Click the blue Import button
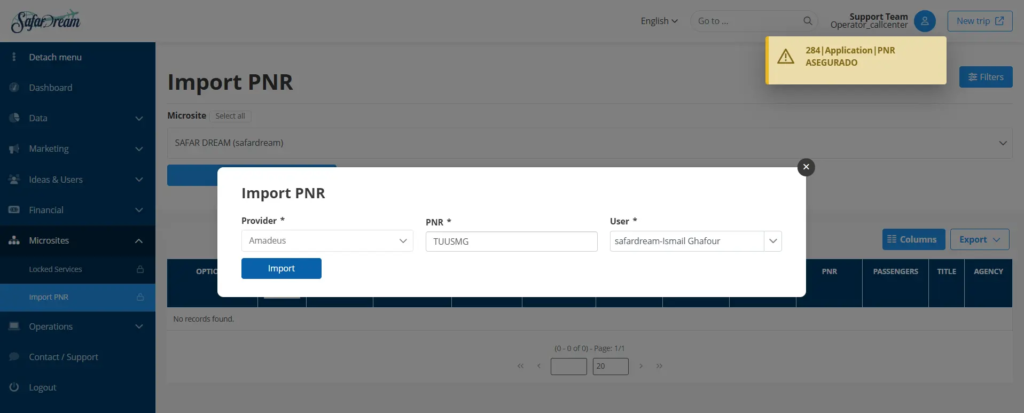Screen dimensions: 1024x413 (281, 268)
